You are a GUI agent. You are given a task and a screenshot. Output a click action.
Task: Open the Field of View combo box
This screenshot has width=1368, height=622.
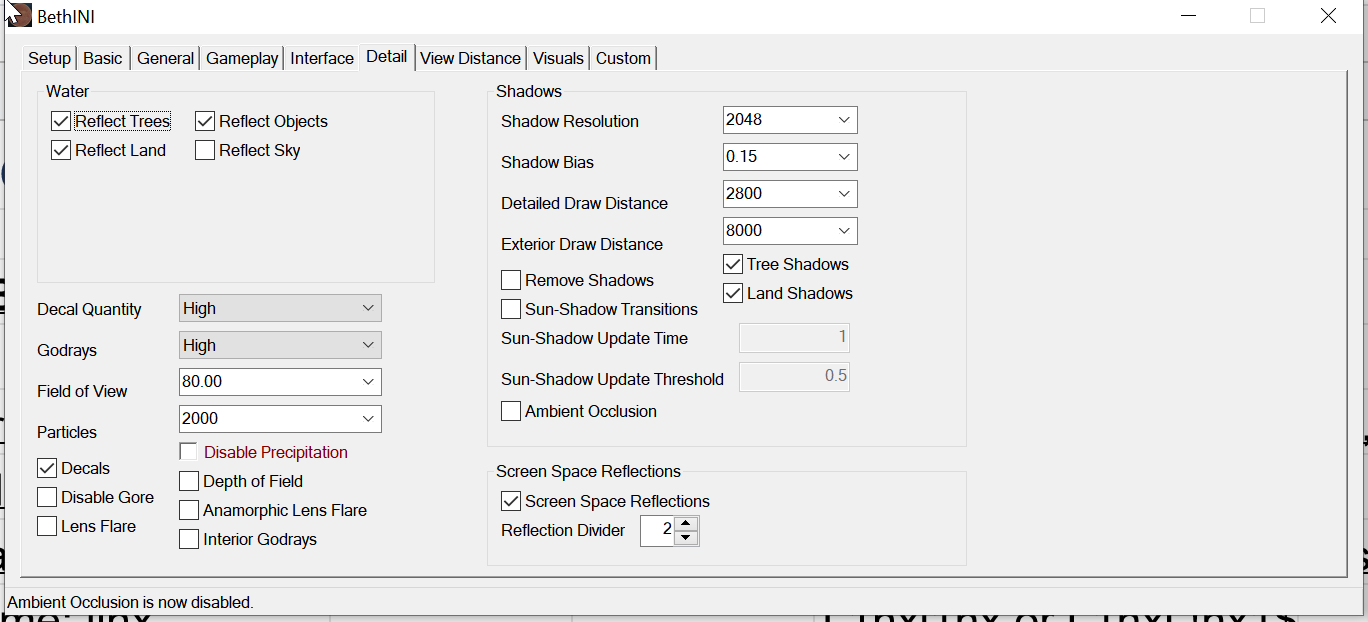click(280, 381)
